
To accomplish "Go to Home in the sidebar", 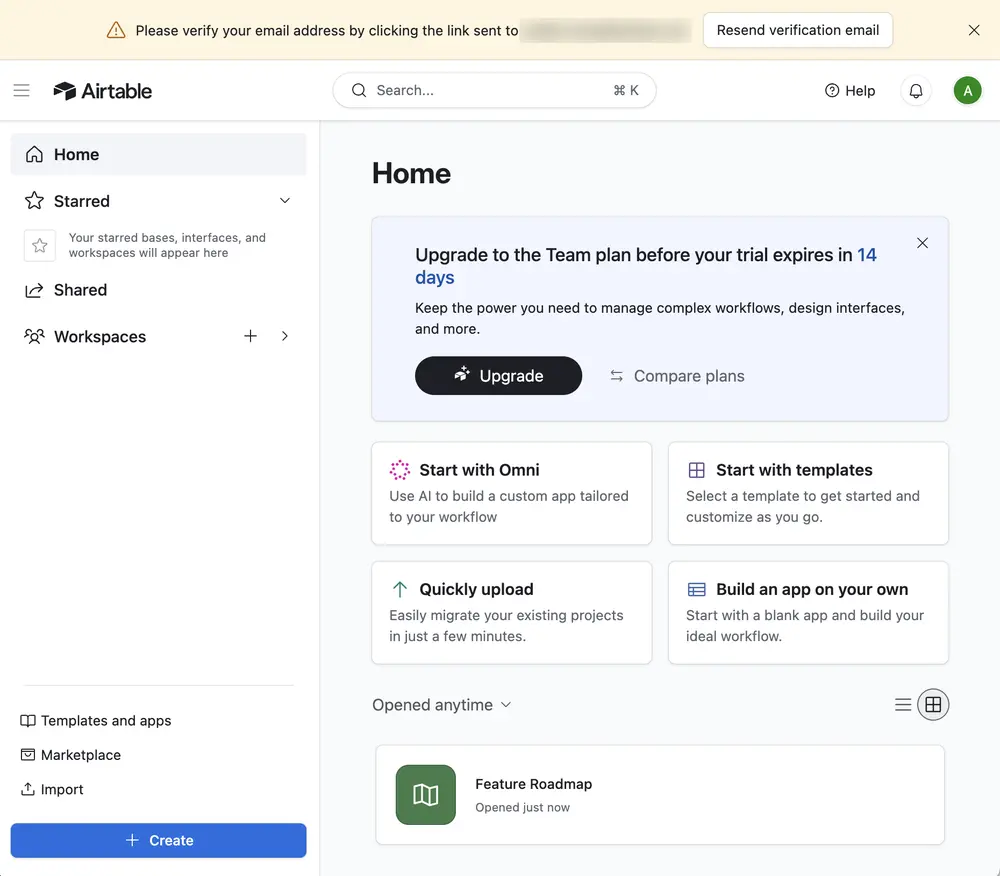I will pos(158,154).
